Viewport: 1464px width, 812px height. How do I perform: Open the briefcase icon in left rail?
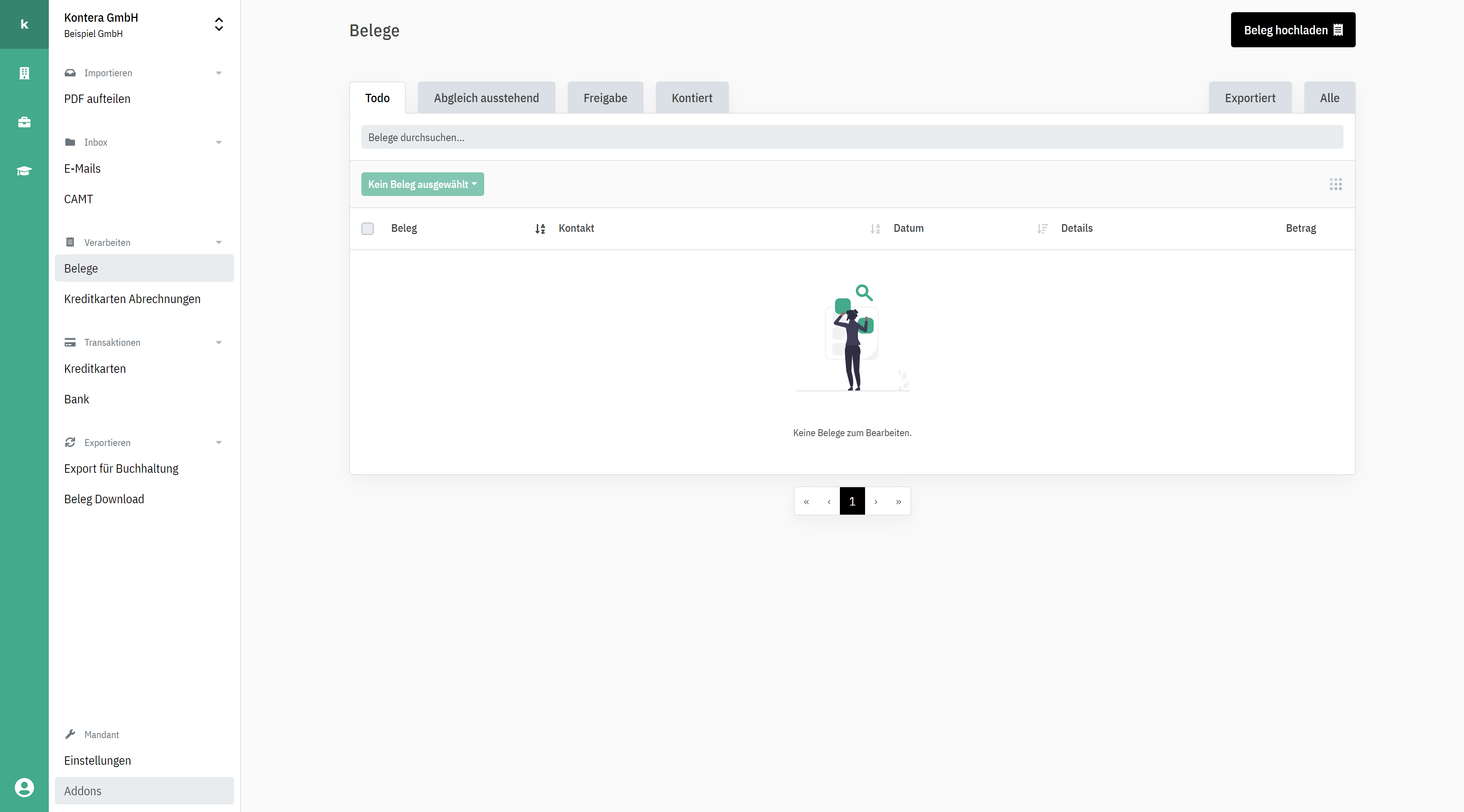click(x=24, y=122)
